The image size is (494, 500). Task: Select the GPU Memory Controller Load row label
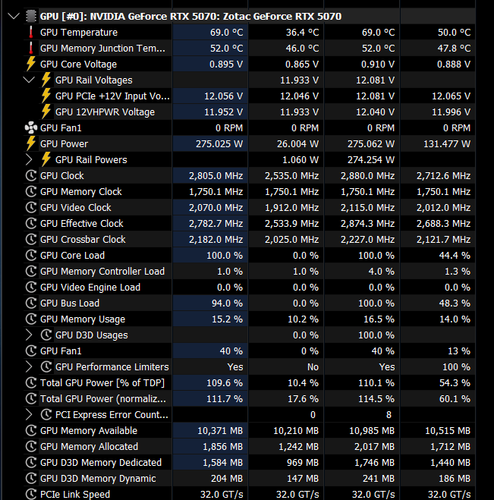(102, 271)
